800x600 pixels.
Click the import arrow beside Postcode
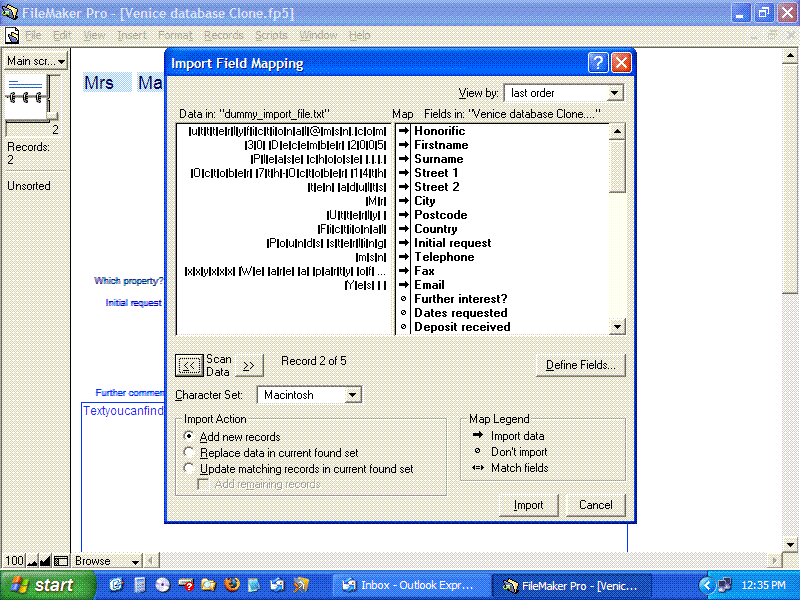pos(404,215)
